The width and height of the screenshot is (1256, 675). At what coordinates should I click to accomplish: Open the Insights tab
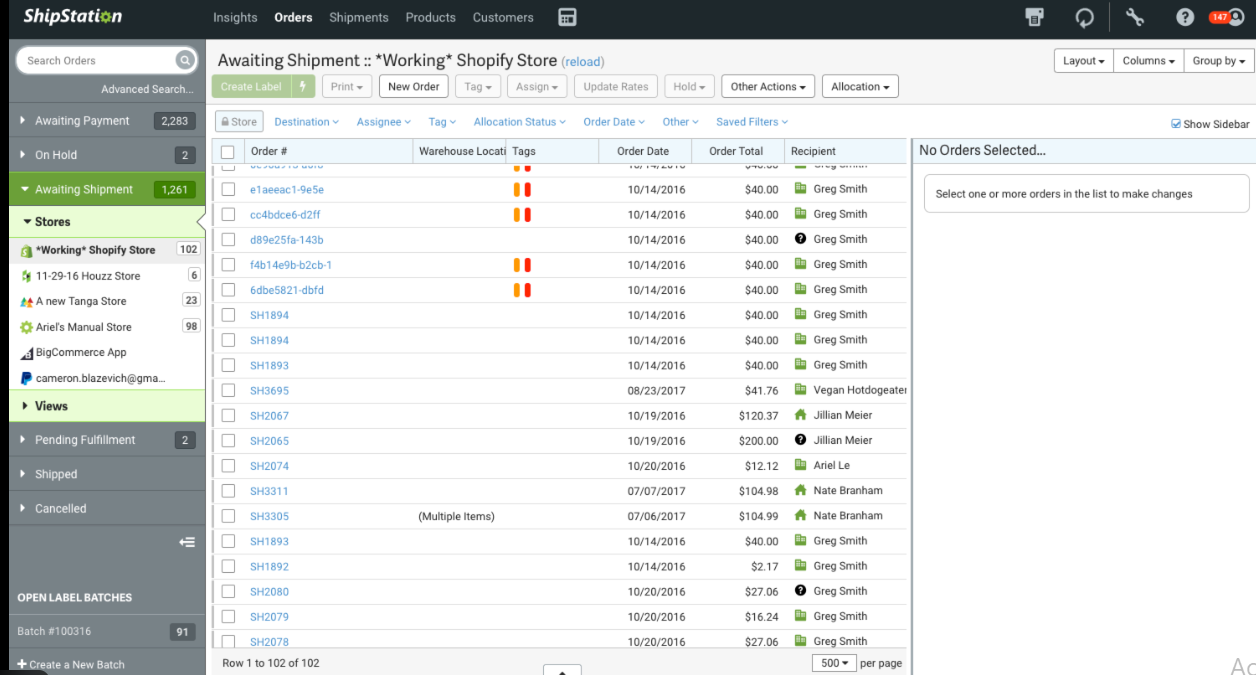pos(235,18)
